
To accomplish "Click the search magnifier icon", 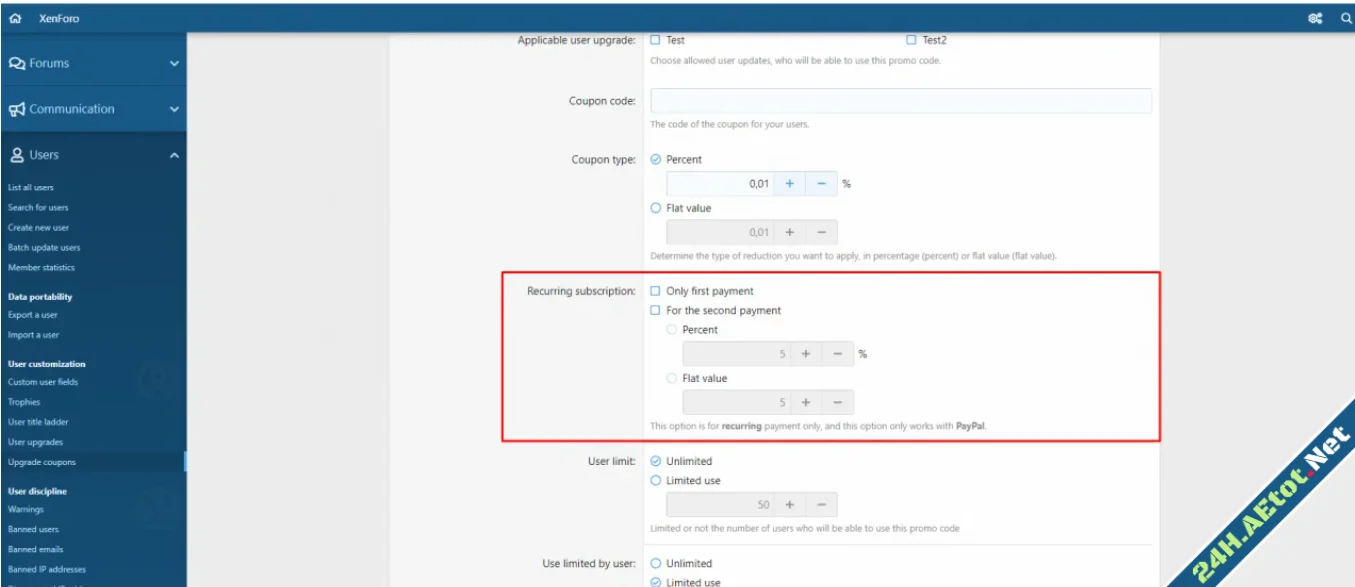I will [1345, 18].
